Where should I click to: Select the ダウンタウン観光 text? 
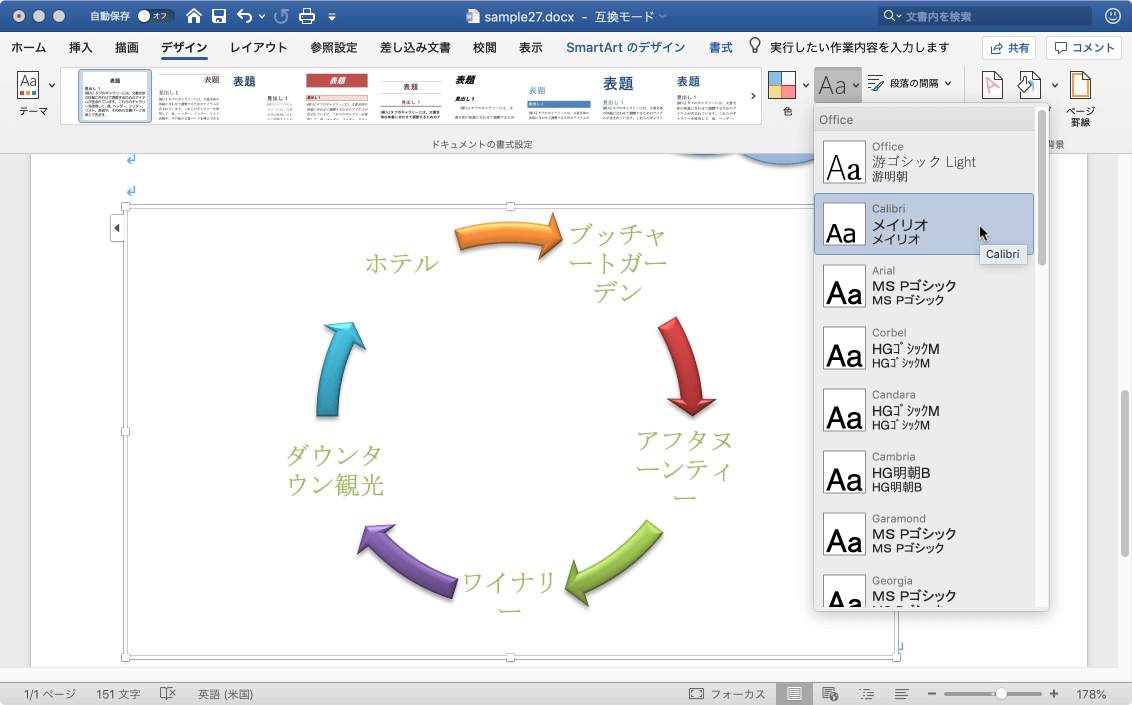(335, 470)
